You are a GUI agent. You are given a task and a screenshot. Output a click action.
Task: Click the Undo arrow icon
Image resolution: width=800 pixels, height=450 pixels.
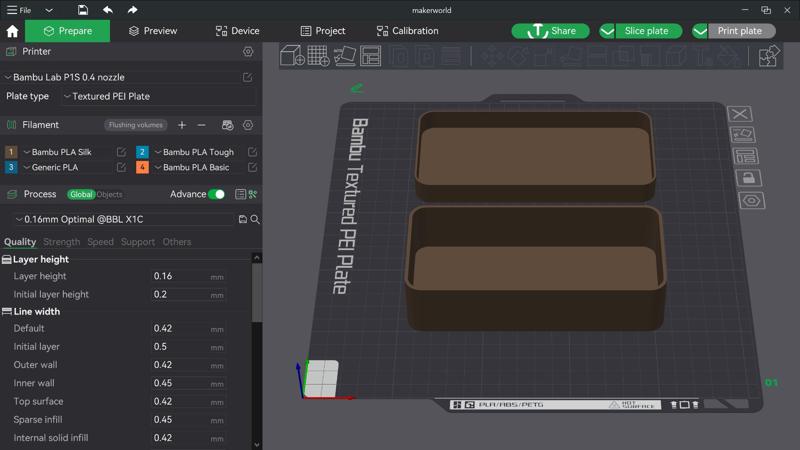[x=108, y=10]
